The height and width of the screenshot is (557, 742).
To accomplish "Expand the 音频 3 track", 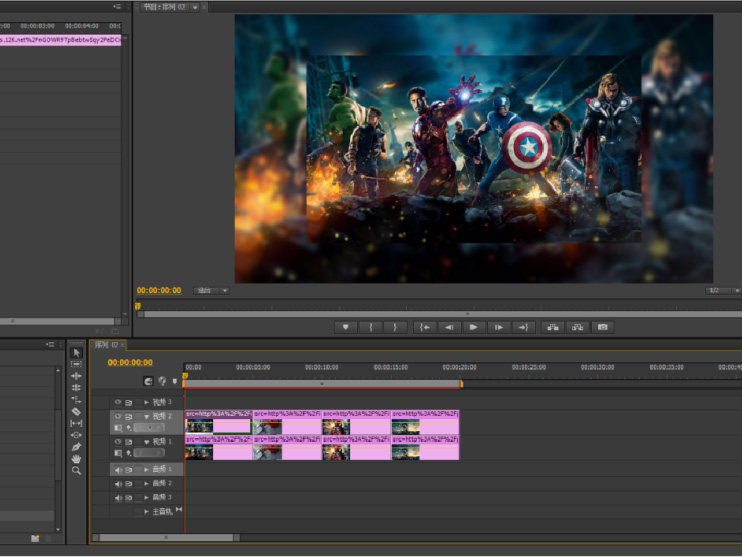I will pyautogui.click(x=147, y=498).
